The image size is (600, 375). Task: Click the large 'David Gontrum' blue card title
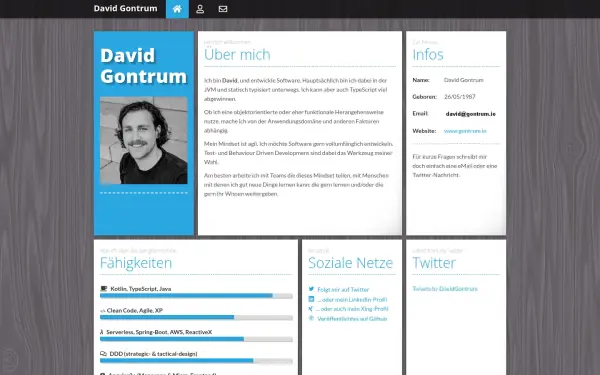144,66
